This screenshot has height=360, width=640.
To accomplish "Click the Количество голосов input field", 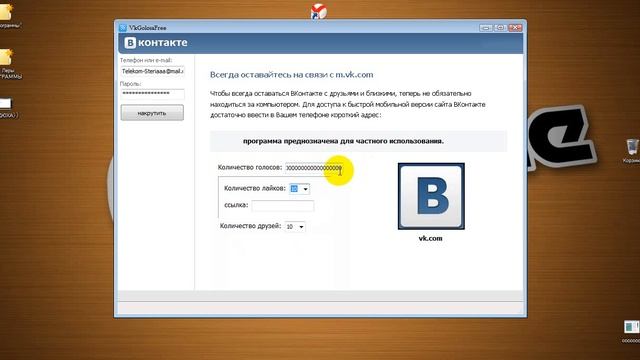I will 314,168.
